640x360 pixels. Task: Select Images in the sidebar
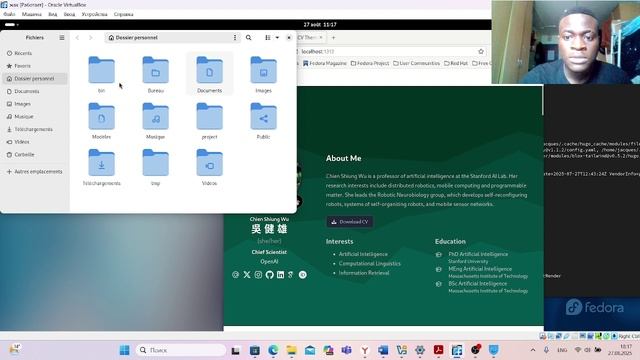[x=35, y=104]
